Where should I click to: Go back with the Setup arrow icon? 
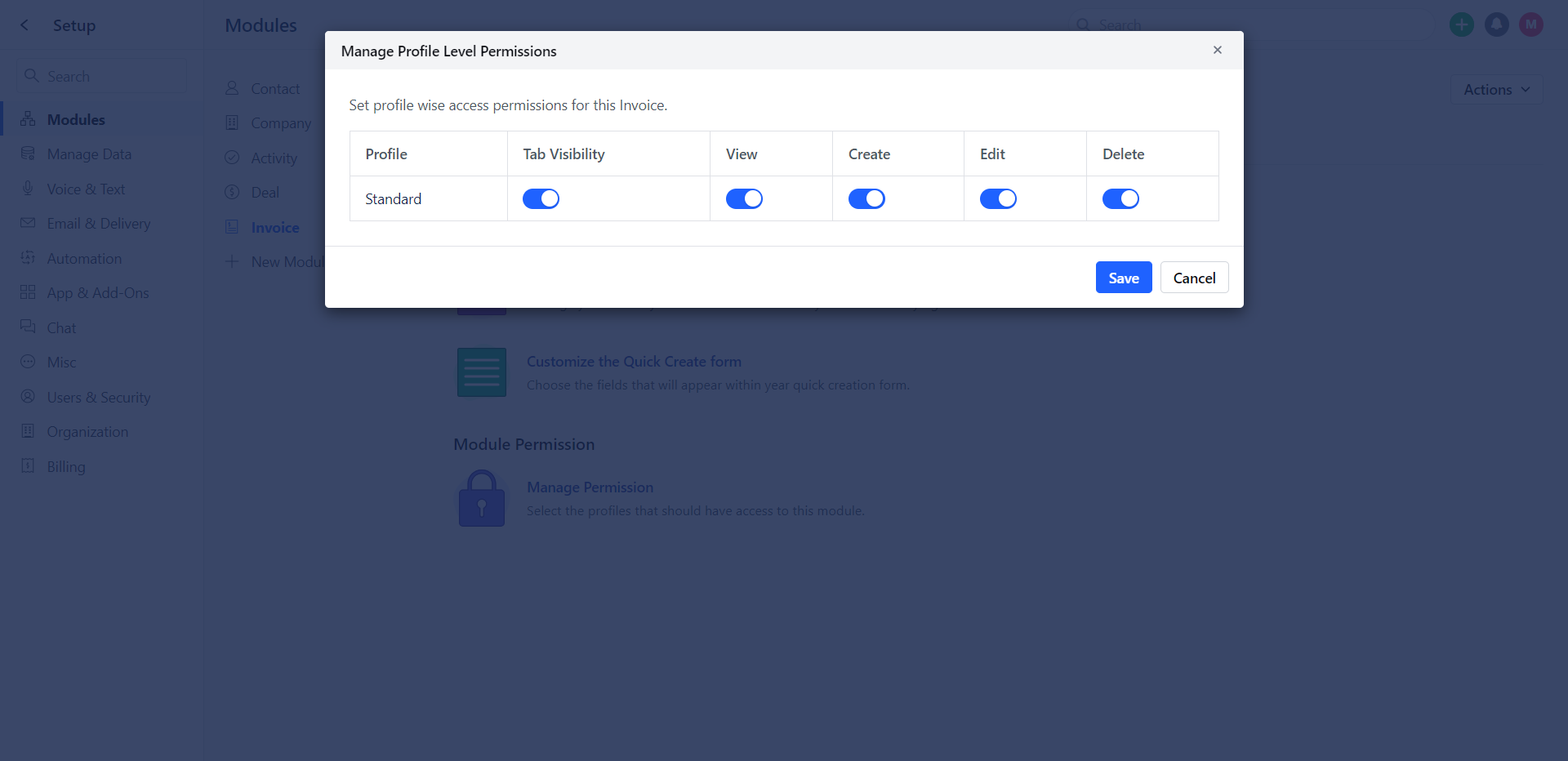[x=24, y=25]
